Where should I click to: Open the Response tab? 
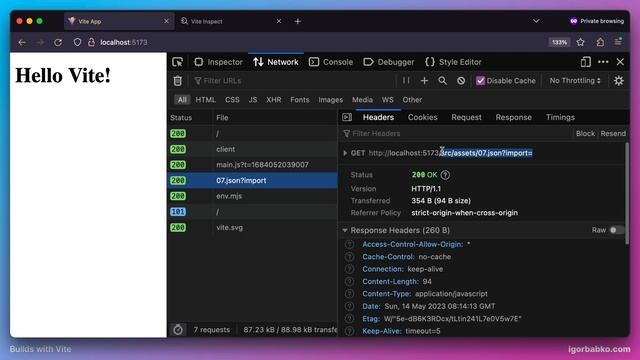pyautogui.click(x=513, y=117)
